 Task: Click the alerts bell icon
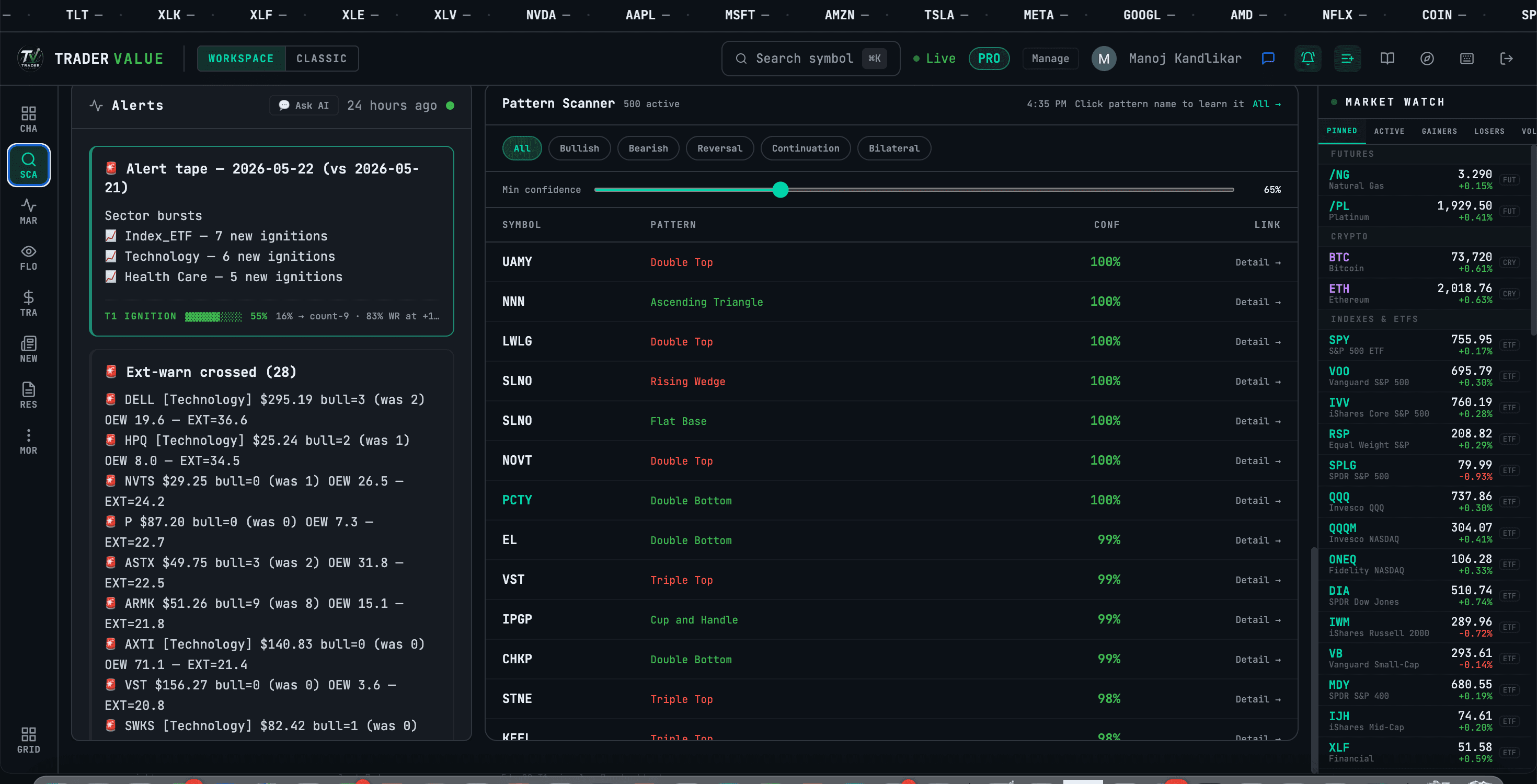pos(1307,59)
